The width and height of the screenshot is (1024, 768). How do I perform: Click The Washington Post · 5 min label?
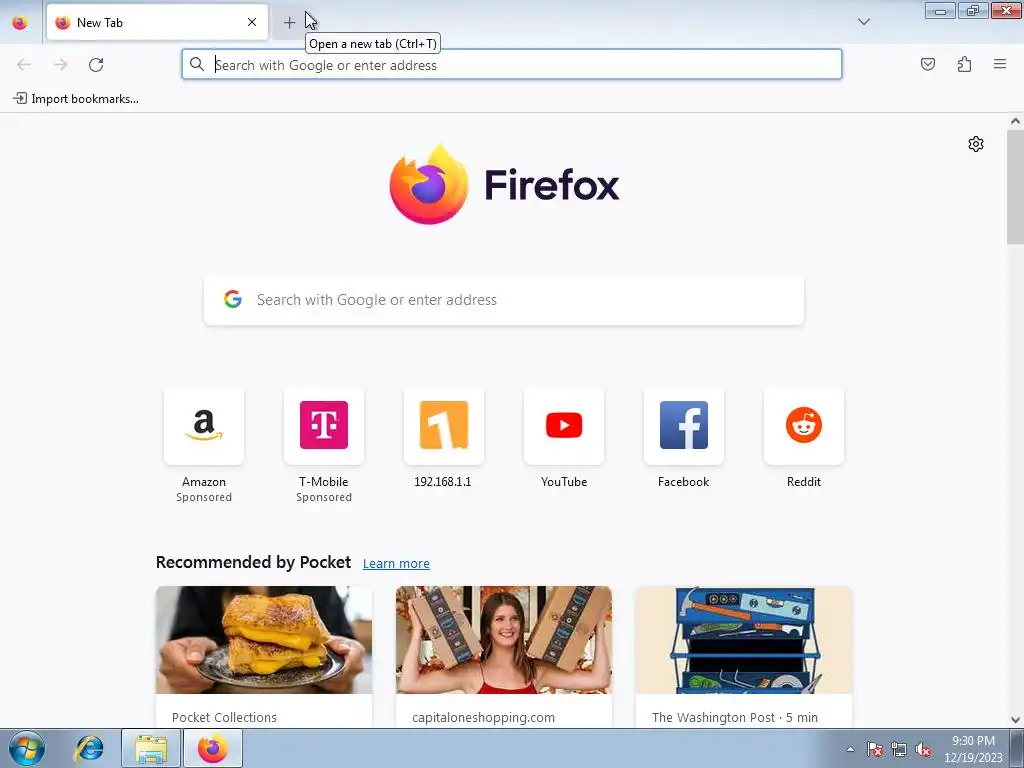click(x=735, y=717)
